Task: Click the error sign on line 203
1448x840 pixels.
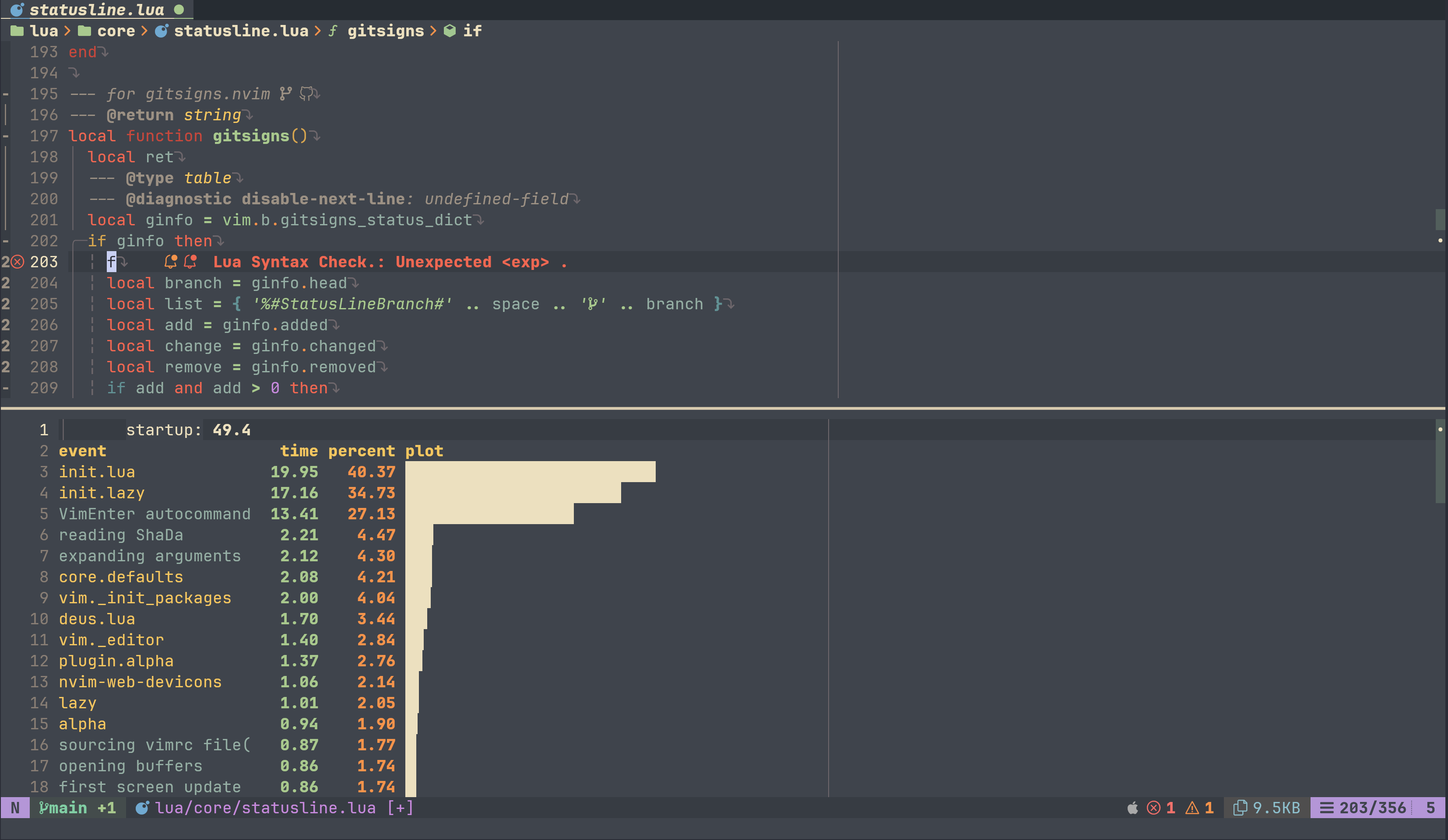Action: pos(18,262)
